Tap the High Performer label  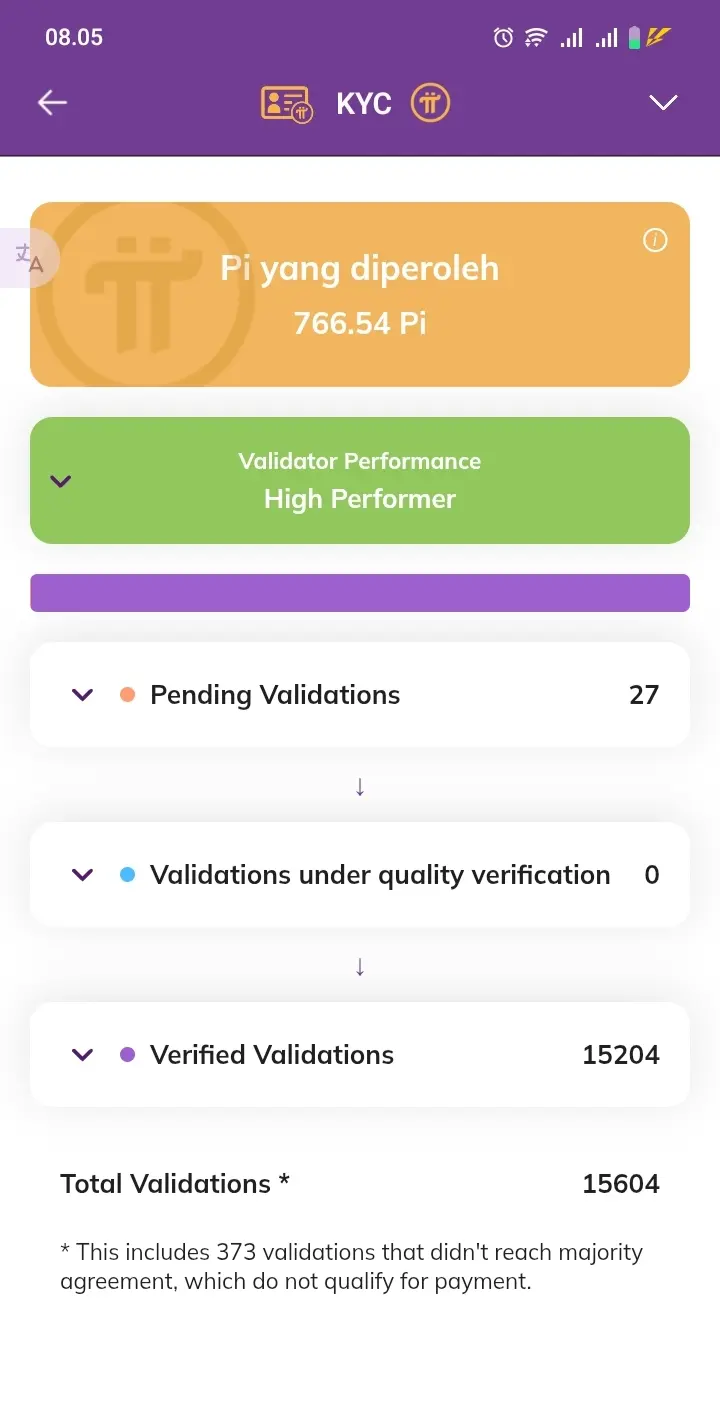click(360, 499)
